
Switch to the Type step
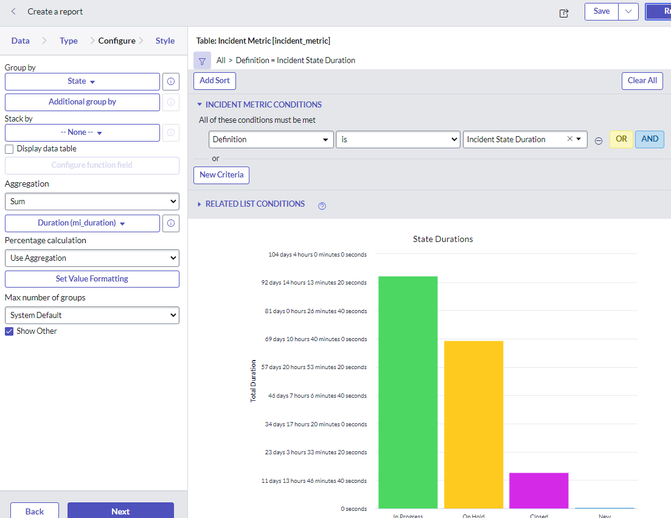tap(68, 41)
